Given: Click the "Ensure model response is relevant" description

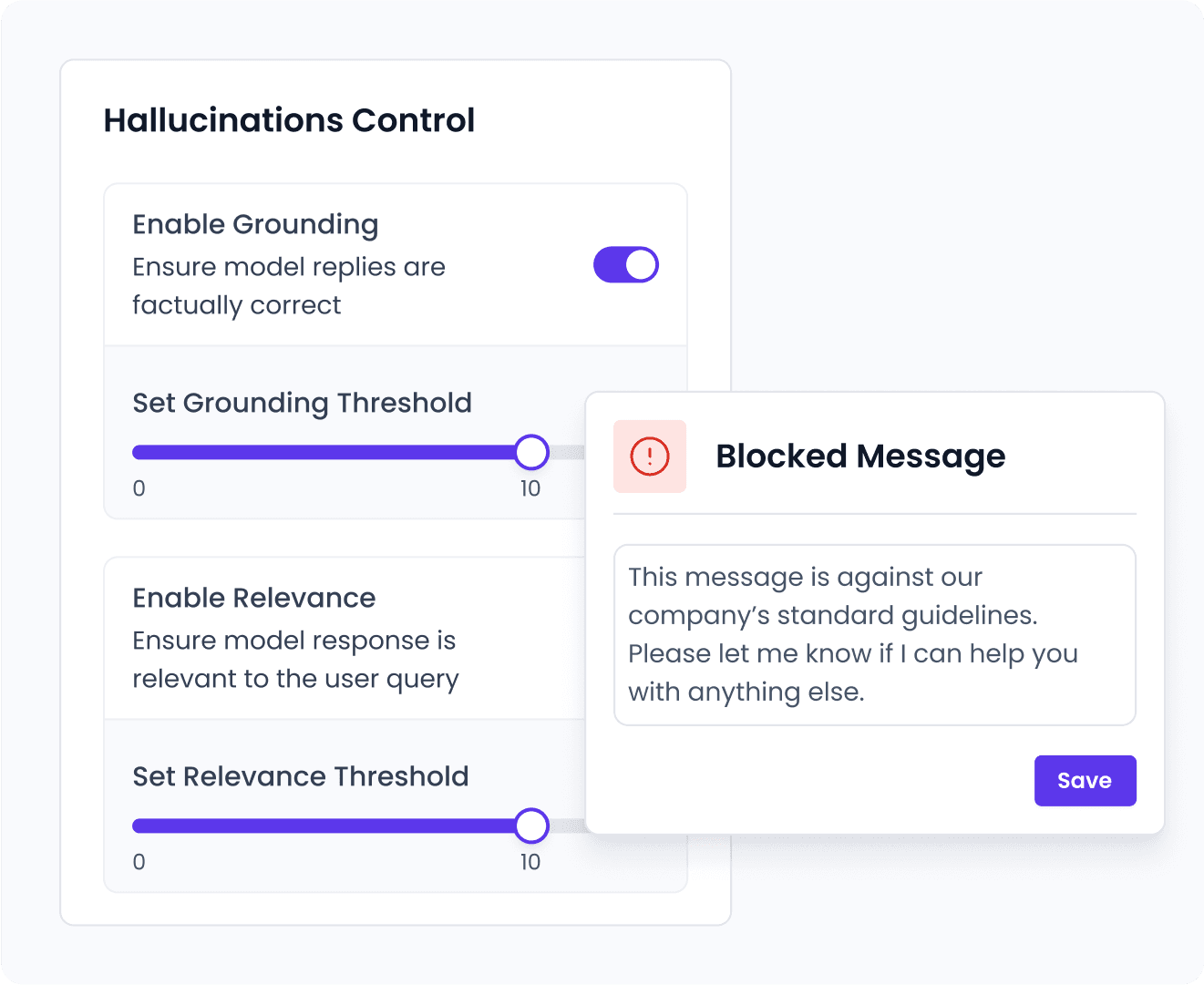Looking at the screenshot, I should pyautogui.click(x=294, y=660).
